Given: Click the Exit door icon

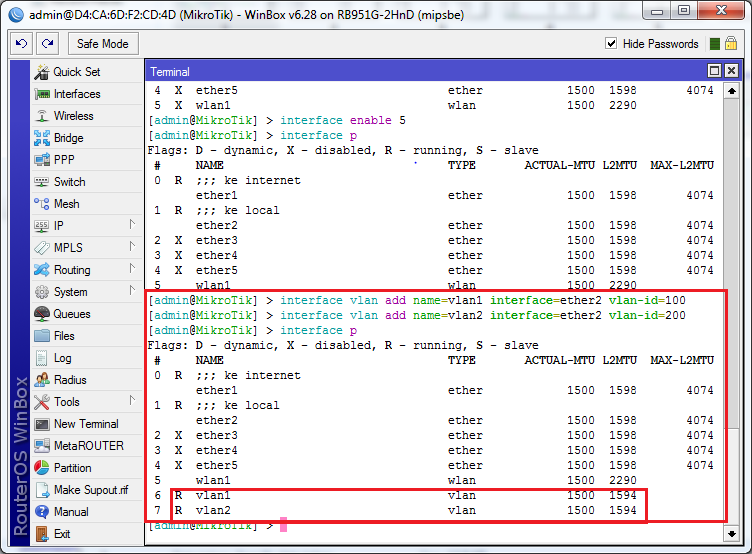Looking at the screenshot, I should [x=42, y=534].
